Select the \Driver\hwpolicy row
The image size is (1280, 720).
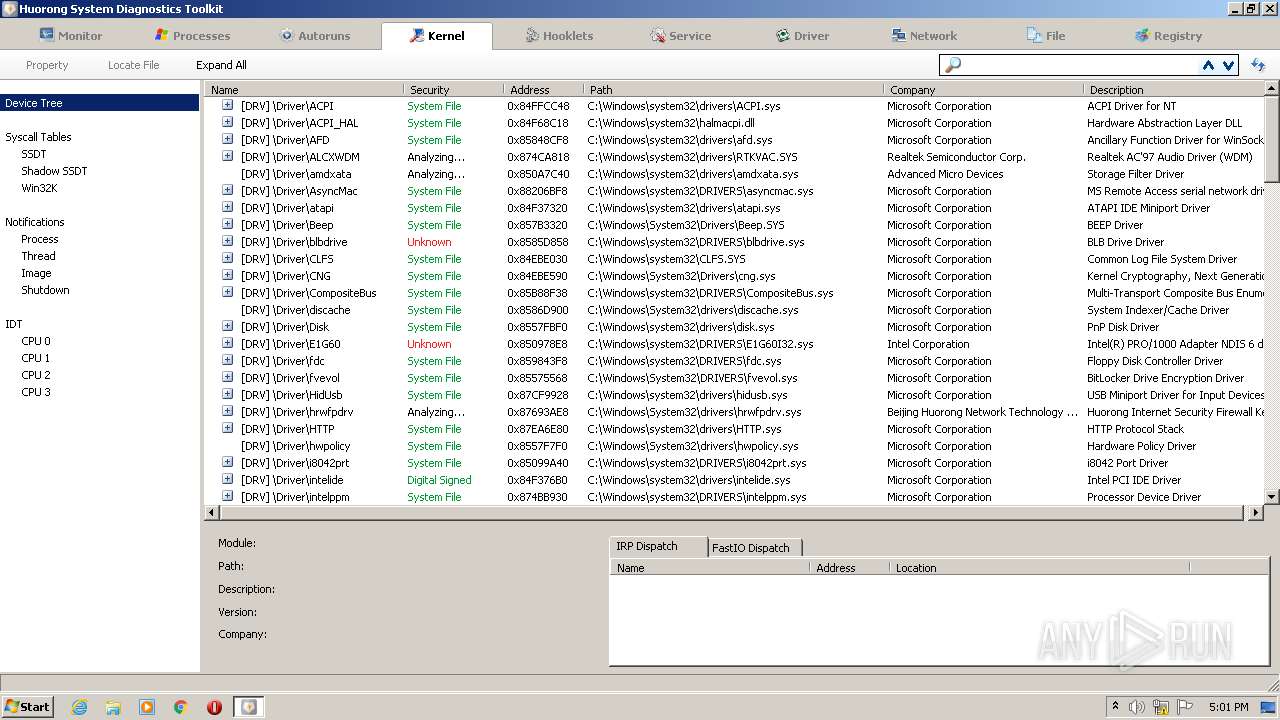735,446
